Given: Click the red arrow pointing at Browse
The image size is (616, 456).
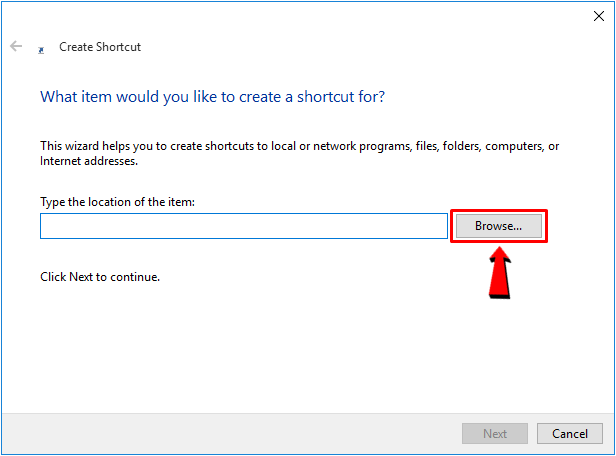Looking at the screenshot, I should [500, 272].
